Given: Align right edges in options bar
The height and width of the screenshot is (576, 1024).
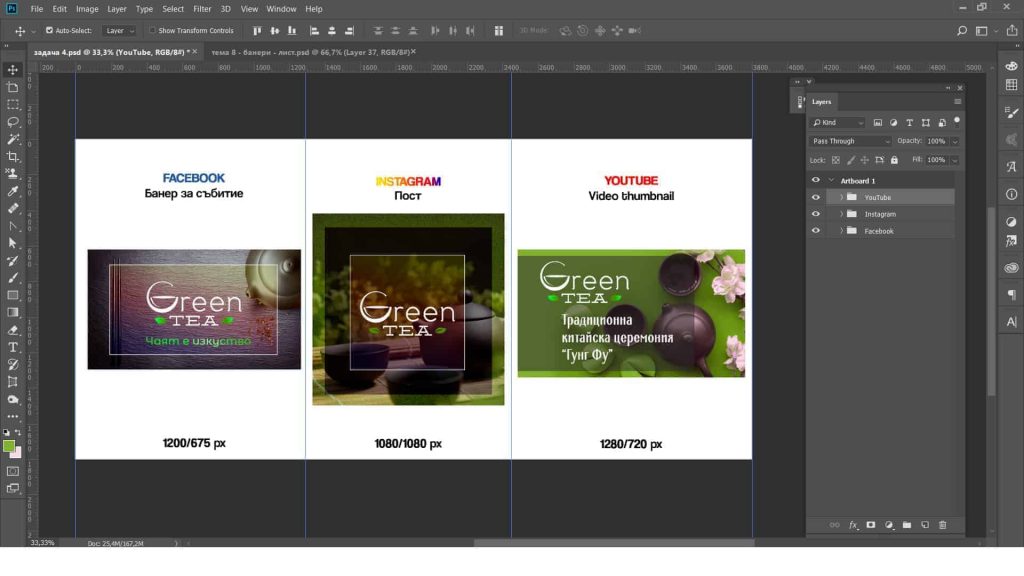Looking at the screenshot, I should coord(349,31).
